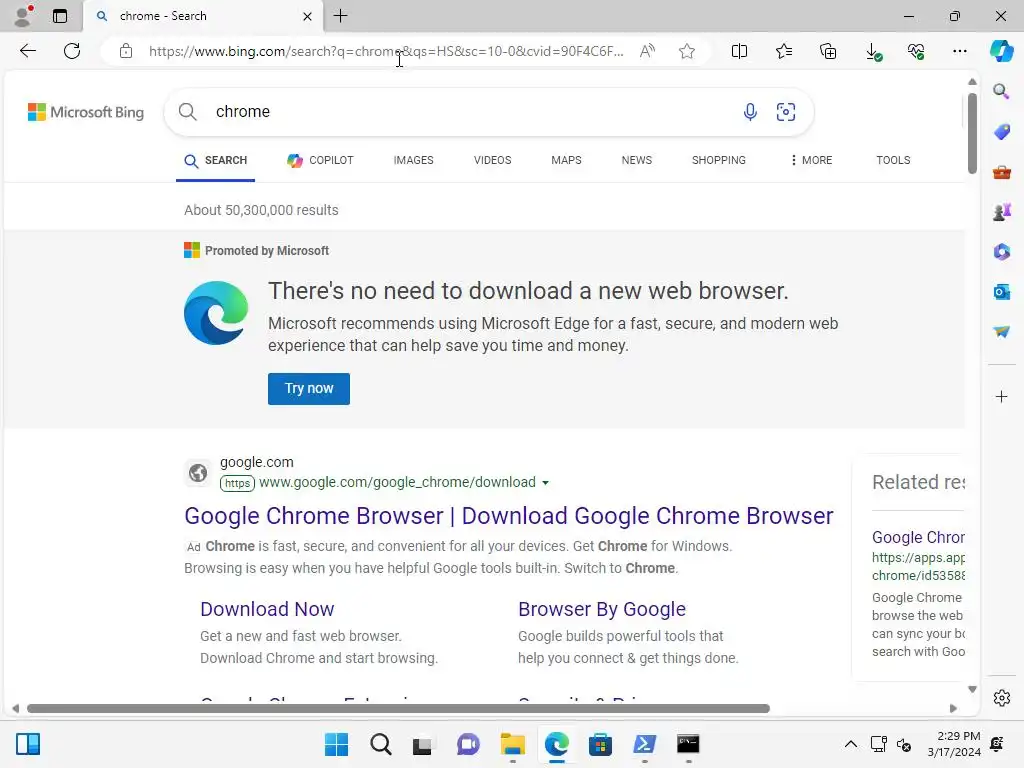Open the sidebar Games chess icon
This screenshot has height=768, width=1024.
pos(1001,212)
